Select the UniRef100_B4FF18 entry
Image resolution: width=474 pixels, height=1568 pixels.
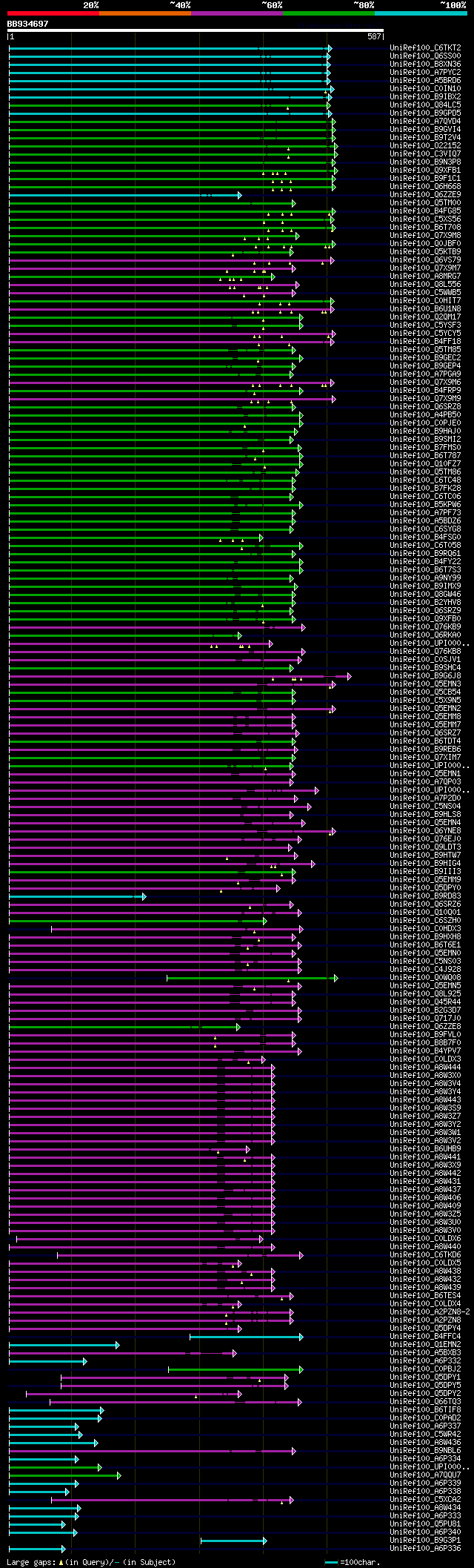point(425,342)
